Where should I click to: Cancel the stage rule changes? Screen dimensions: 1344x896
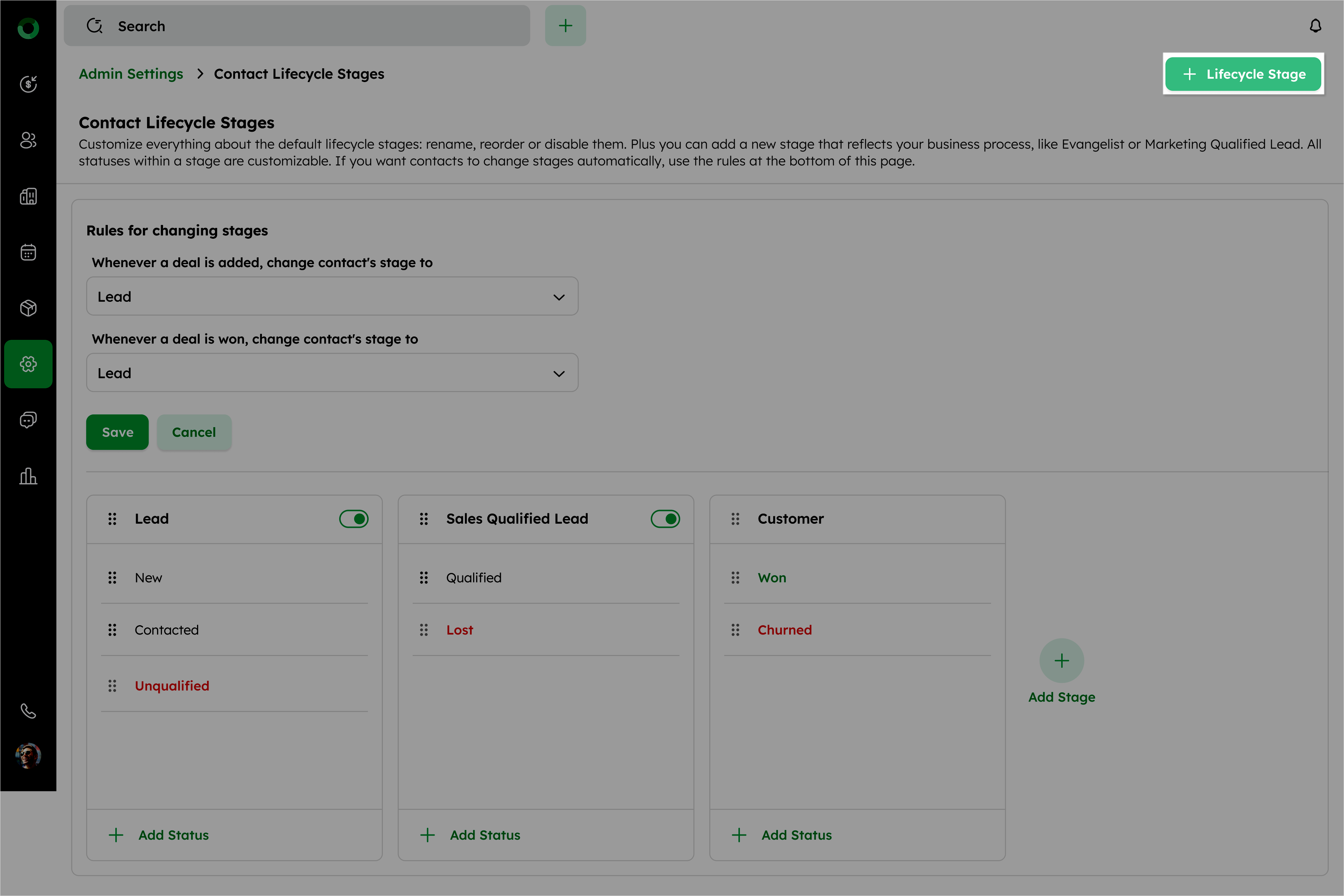point(194,432)
